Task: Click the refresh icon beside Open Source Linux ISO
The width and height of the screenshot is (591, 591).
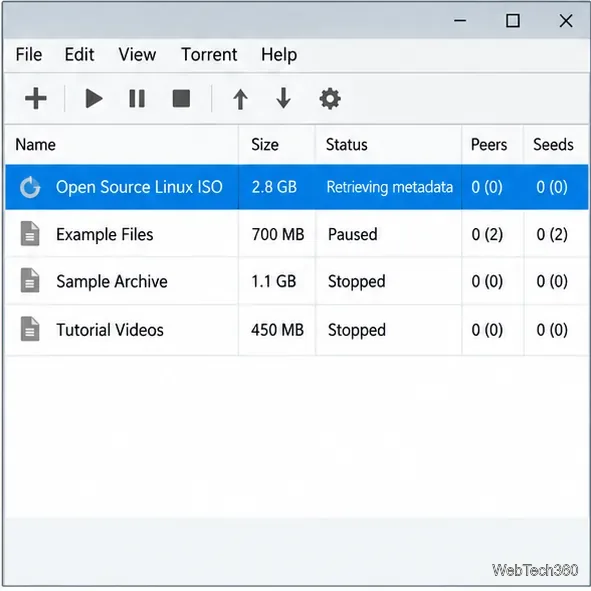Action: click(30, 187)
